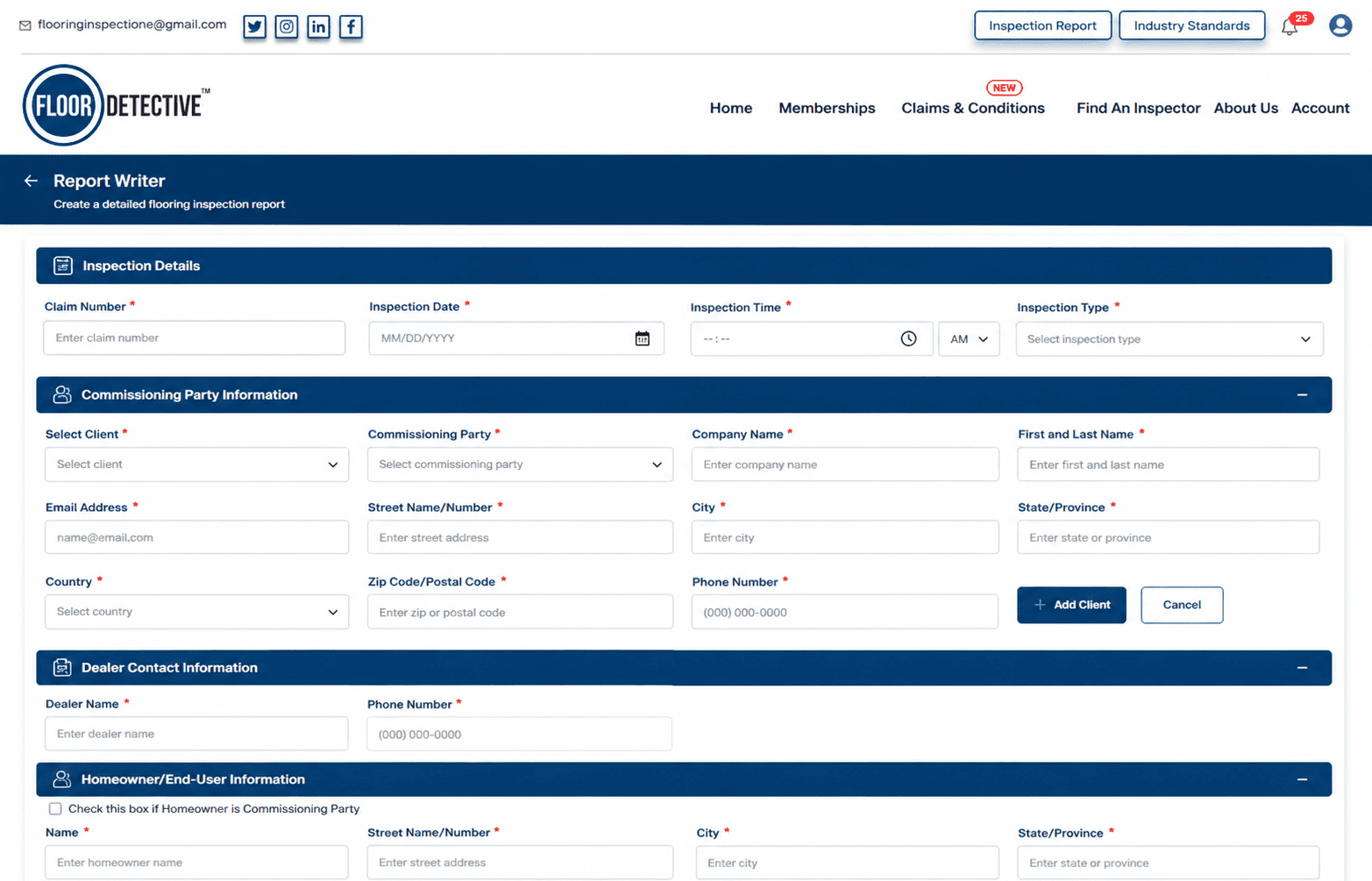Open the Select commissioning party dropdown
Image resolution: width=1372 pixels, height=881 pixels.
click(520, 465)
